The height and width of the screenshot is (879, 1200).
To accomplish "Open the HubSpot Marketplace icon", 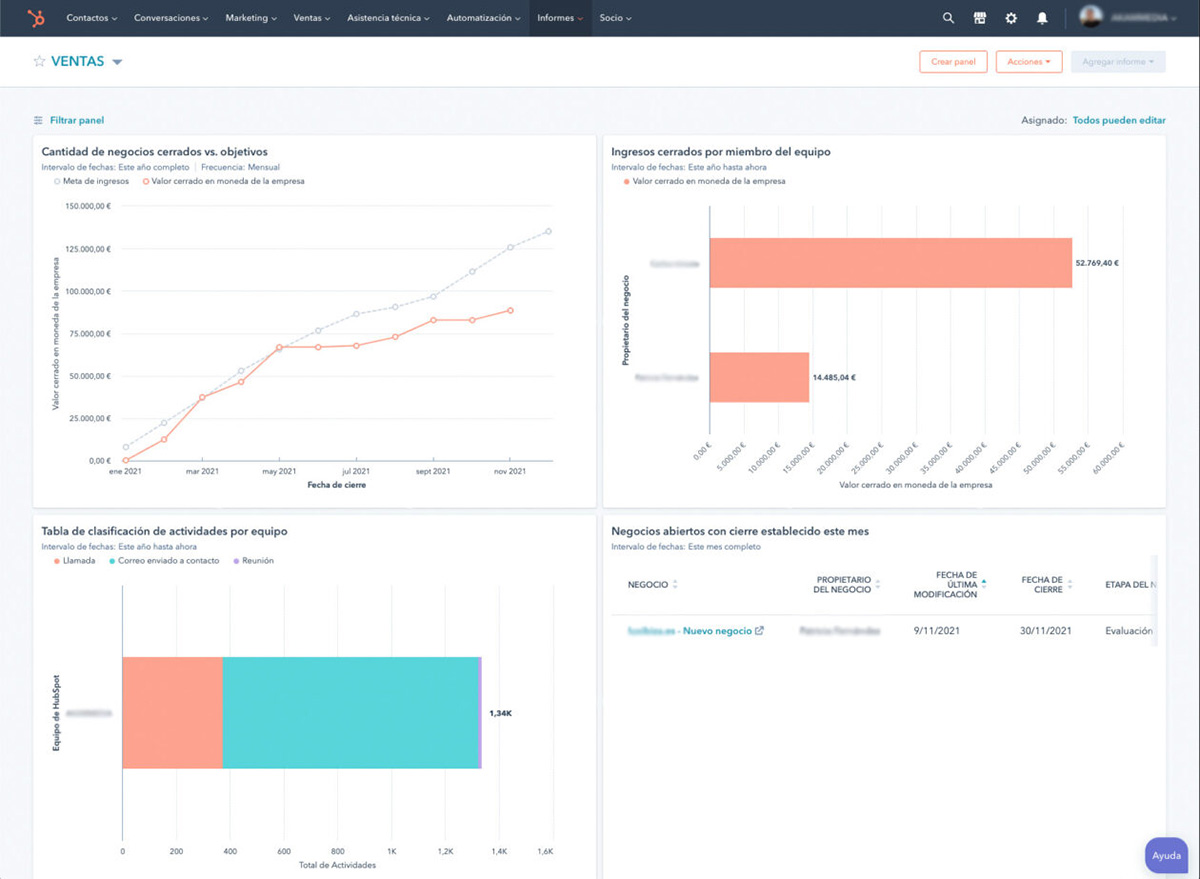I will [x=979, y=17].
